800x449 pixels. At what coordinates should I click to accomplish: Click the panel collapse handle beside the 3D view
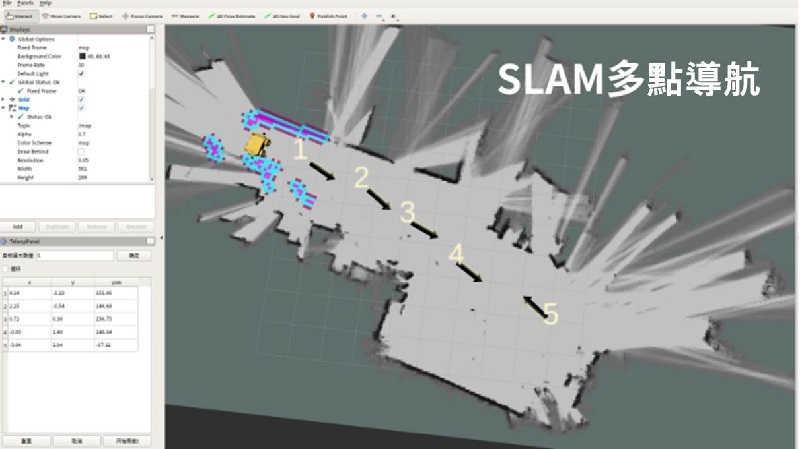tap(162, 238)
